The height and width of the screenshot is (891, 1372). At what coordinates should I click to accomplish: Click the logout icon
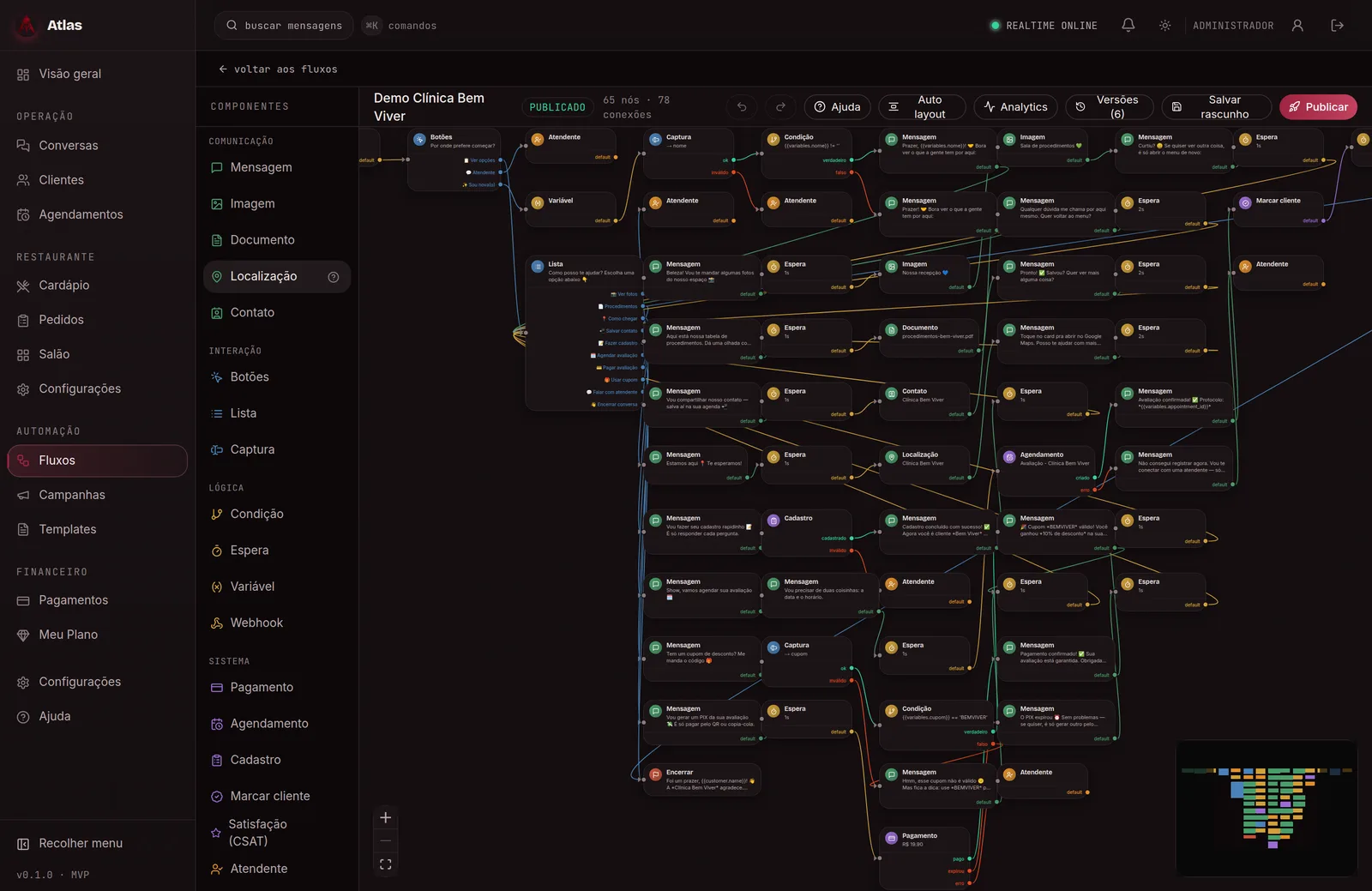click(x=1337, y=26)
